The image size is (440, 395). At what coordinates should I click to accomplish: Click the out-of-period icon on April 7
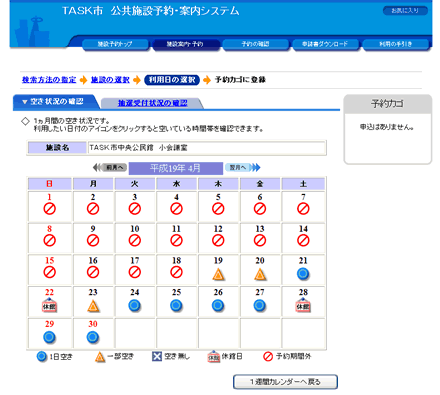coord(303,209)
